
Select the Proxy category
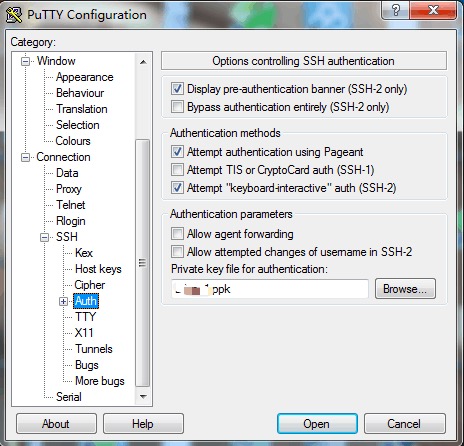69,189
